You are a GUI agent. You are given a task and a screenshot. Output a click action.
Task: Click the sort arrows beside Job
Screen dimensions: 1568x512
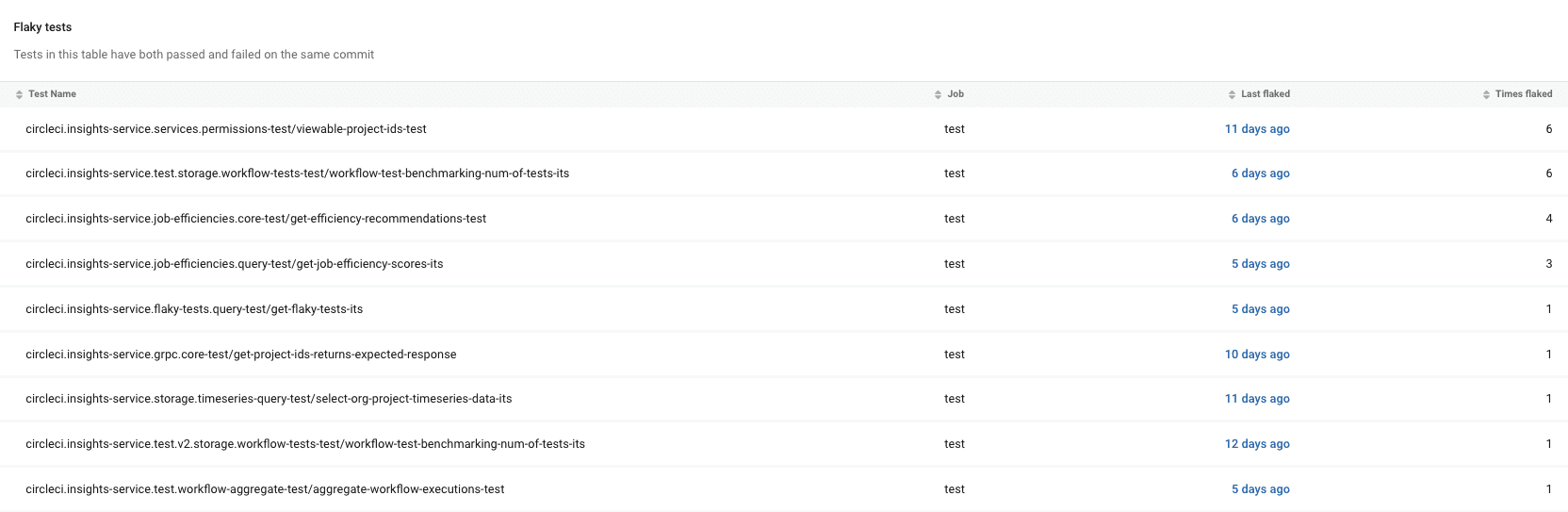[938, 94]
